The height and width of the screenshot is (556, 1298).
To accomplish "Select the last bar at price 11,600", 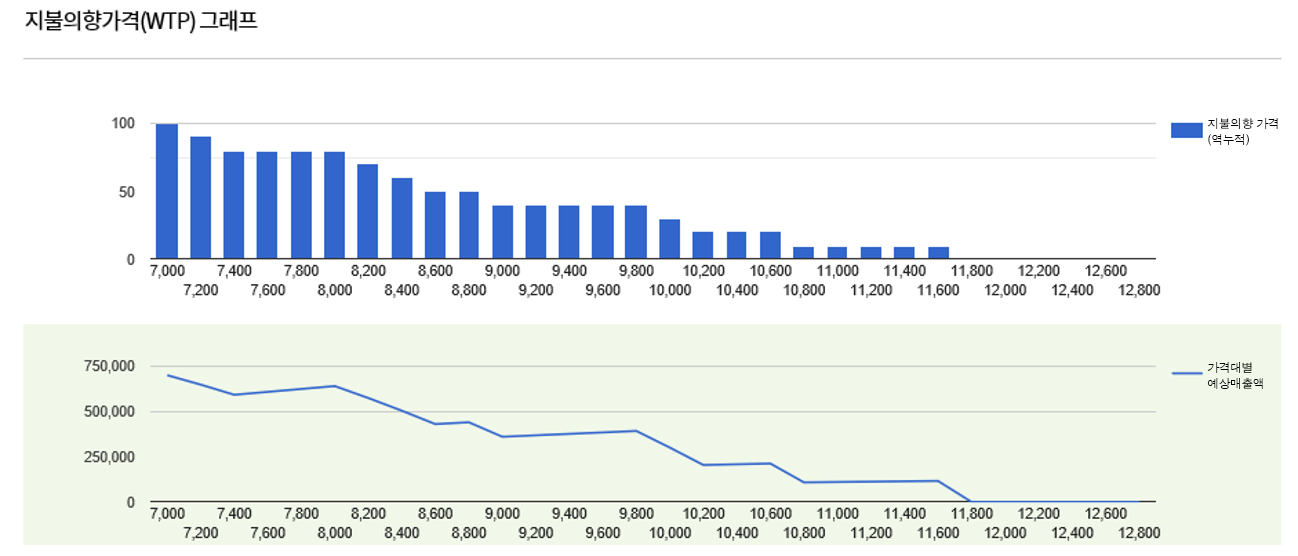I will point(938,252).
